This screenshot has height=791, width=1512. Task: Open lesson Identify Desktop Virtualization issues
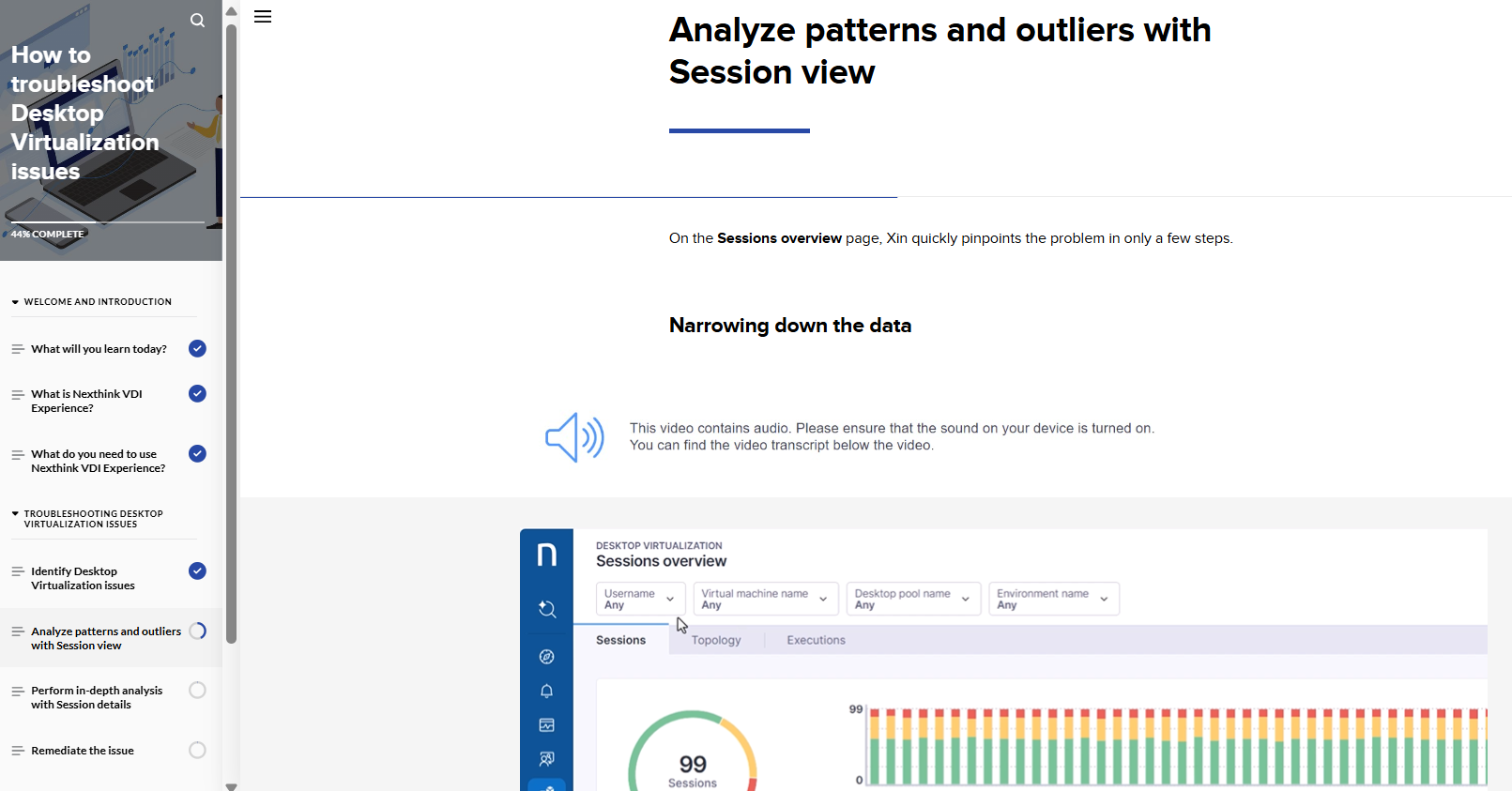83,578
